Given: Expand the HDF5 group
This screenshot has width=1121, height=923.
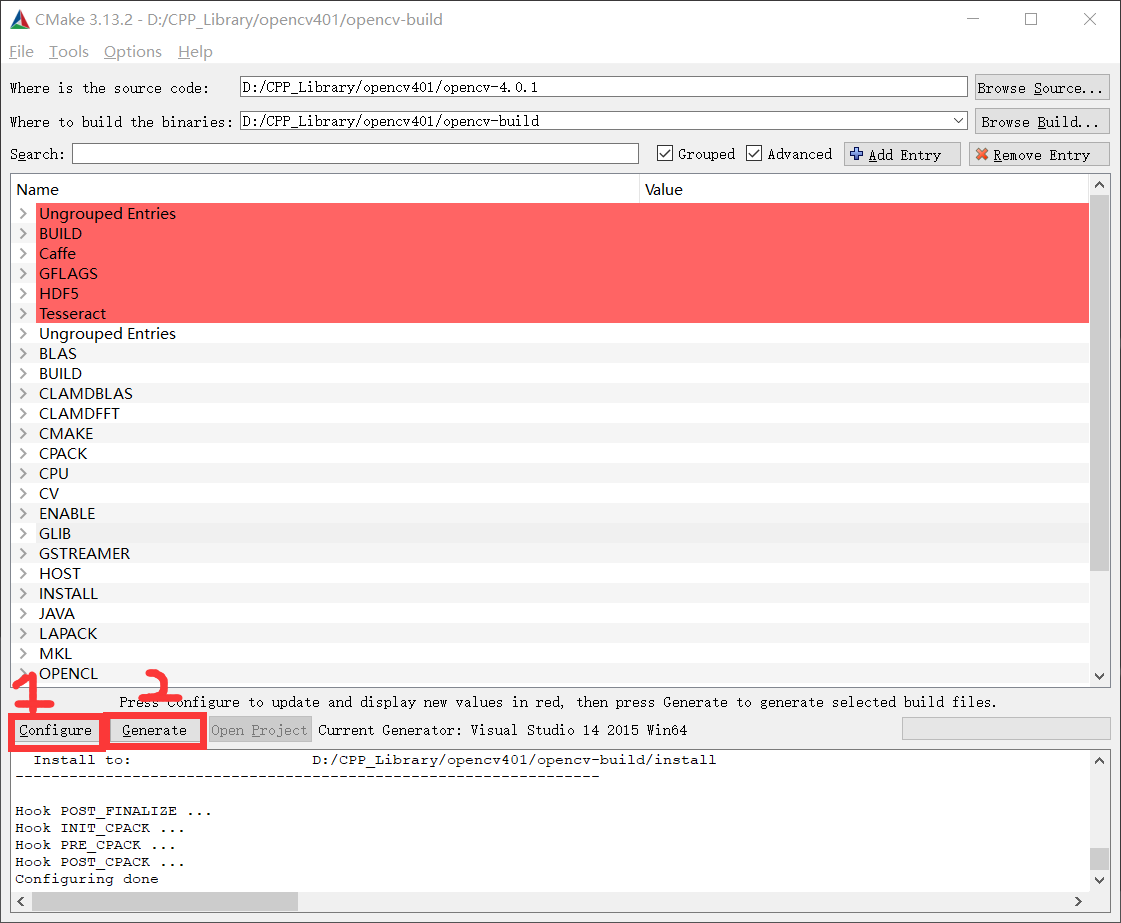Looking at the screenshot, I should 22,293.
